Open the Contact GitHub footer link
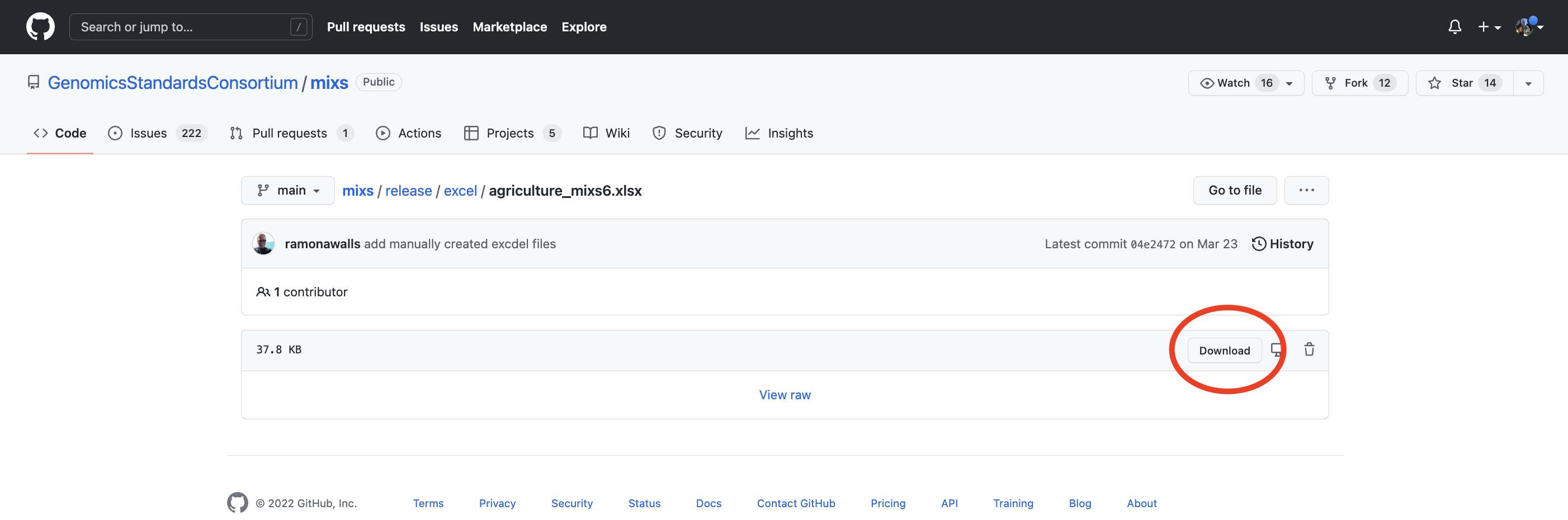Image resolution: width=1568 pixels, height=520 pixels. point(796,504)
